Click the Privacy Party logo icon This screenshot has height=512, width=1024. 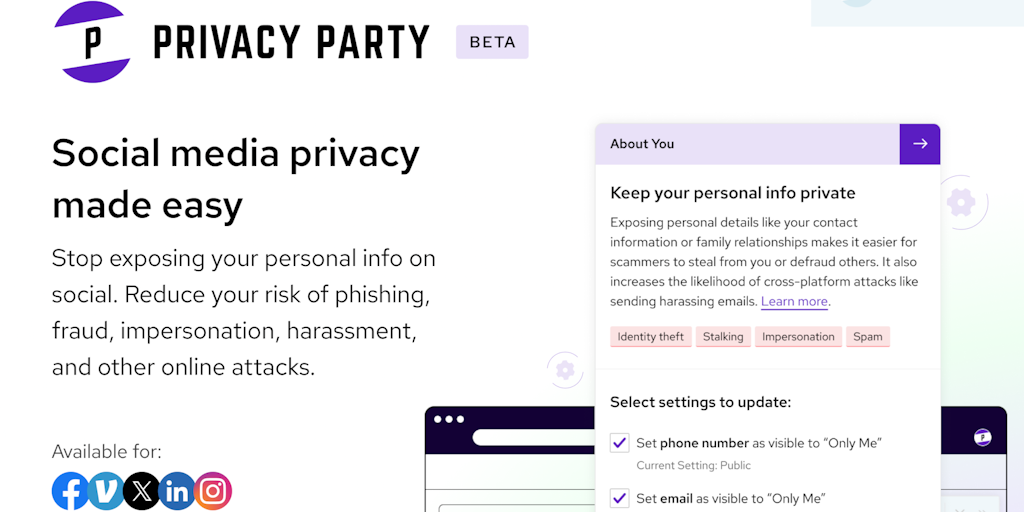(92, 42)
